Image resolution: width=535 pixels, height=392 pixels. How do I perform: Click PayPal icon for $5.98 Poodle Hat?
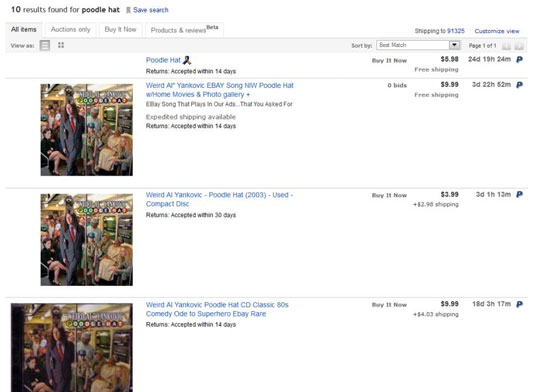point(519,60)
